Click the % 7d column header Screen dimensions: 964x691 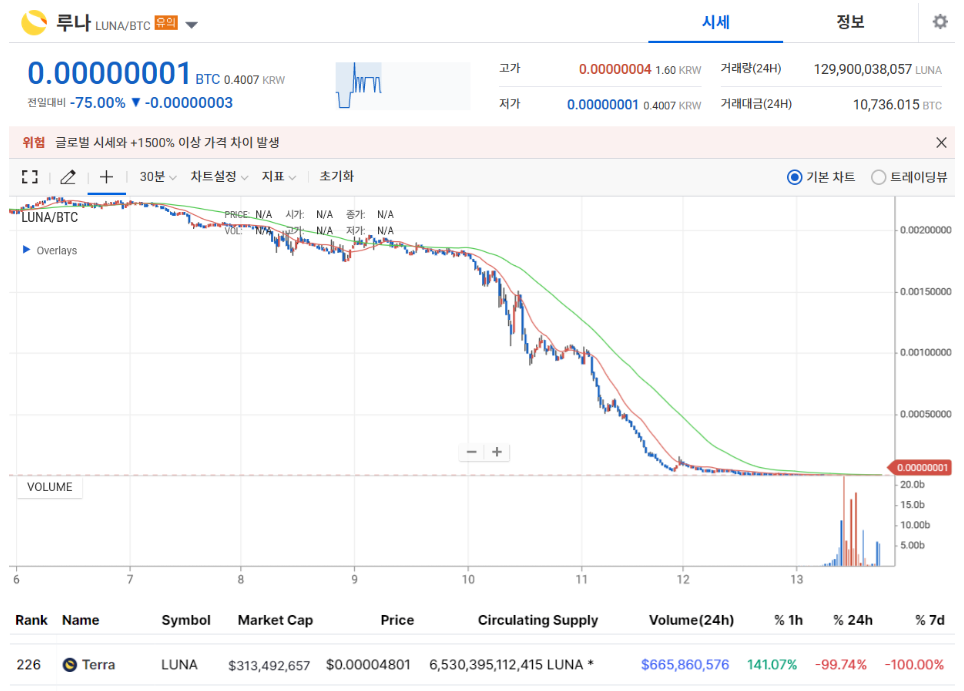coord(930,620)
